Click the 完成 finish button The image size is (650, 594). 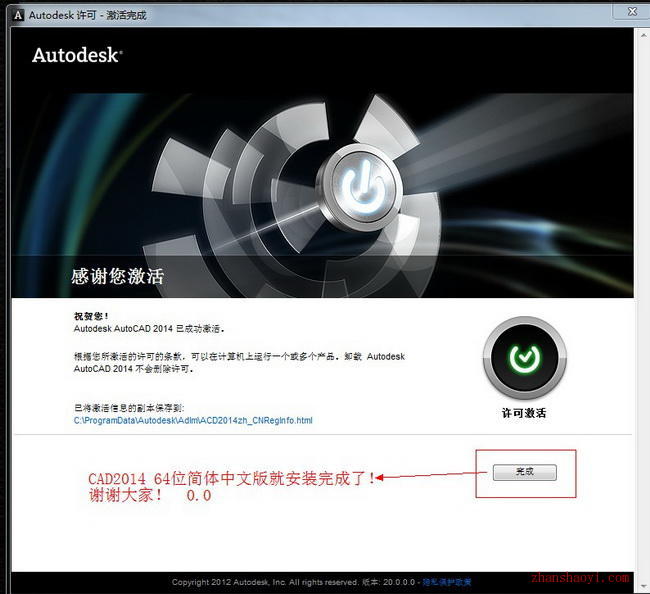click(524, 472)
